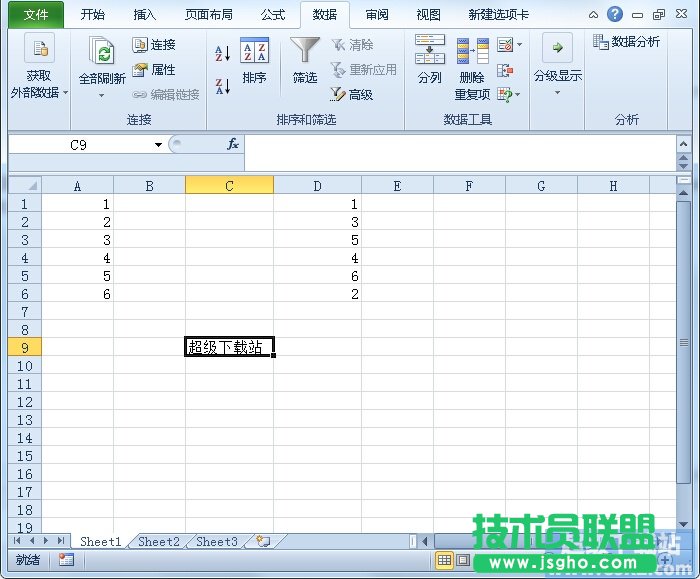Switch to Page Layout view in status bar

(x=463, y=560)
